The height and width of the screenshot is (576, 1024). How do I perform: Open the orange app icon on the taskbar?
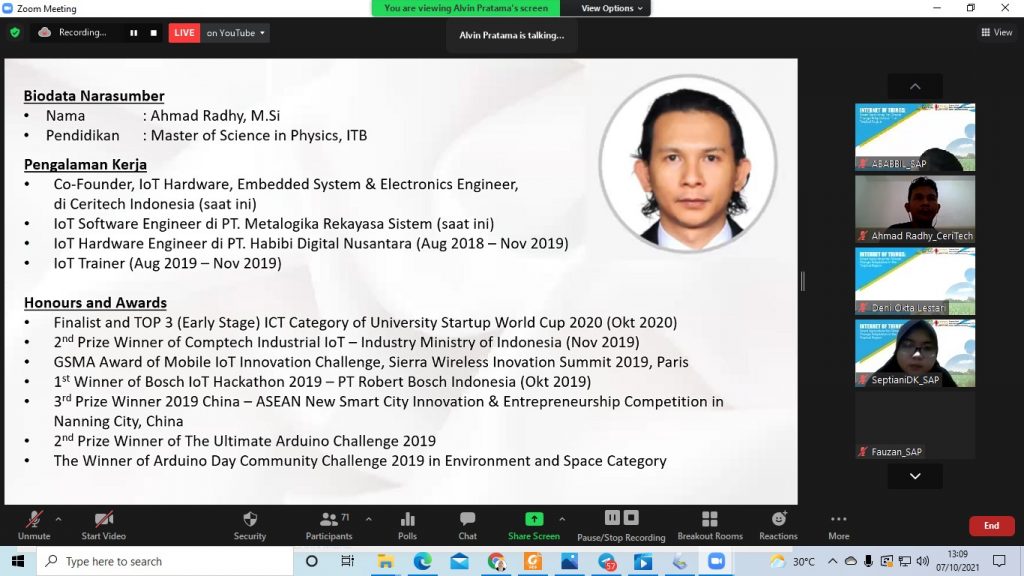coord(533,561)
